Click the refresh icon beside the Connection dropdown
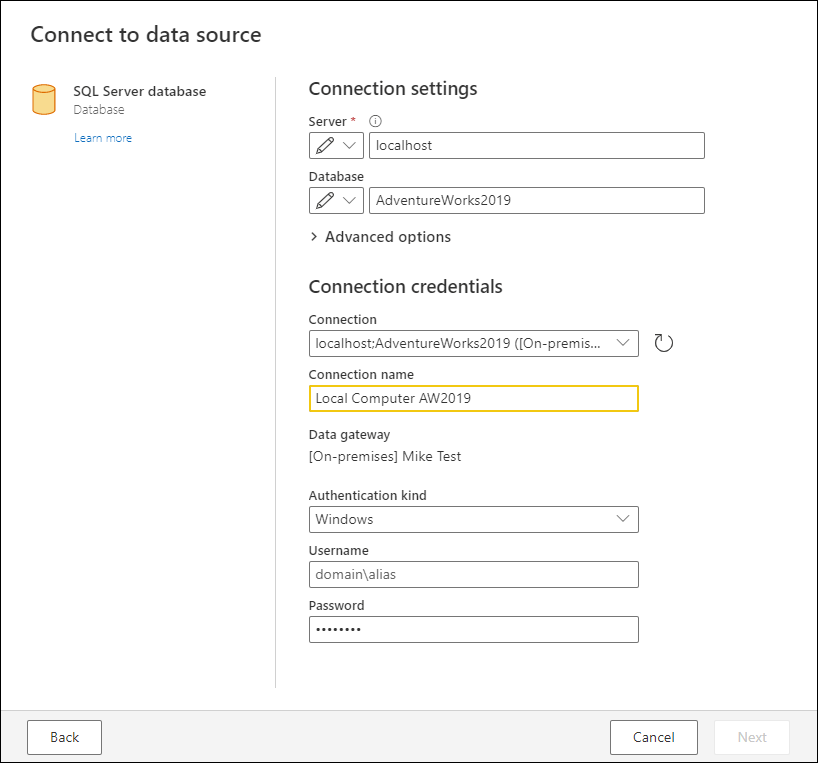 663,342
